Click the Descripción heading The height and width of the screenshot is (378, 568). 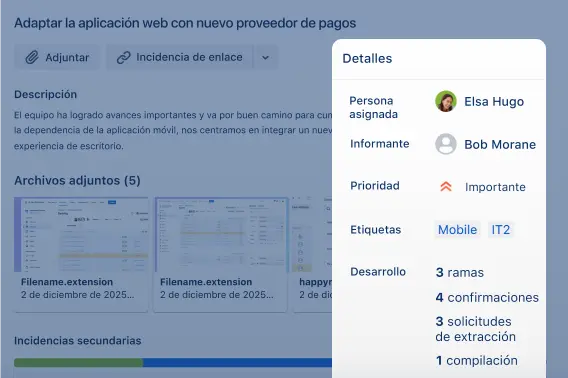tap(46, 94)
